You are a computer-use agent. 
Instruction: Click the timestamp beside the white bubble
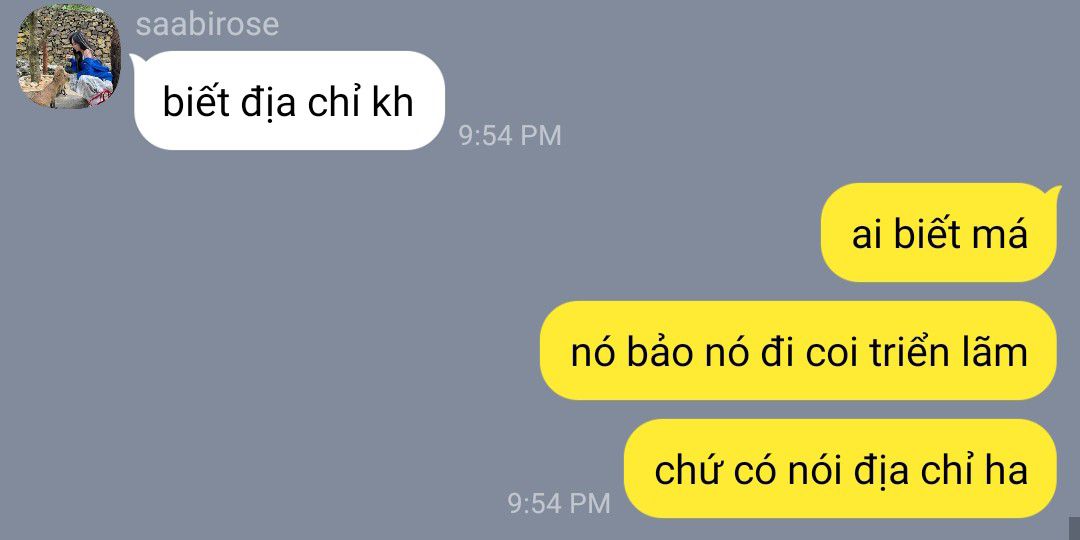(x=510, y=136)
